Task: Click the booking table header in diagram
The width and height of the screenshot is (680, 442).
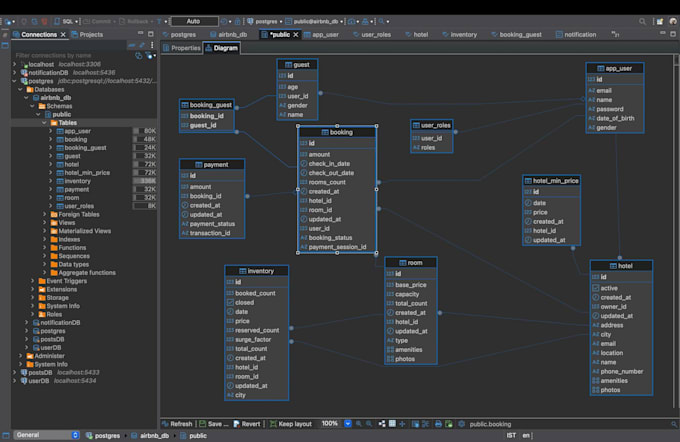Action: pos(337,132)
